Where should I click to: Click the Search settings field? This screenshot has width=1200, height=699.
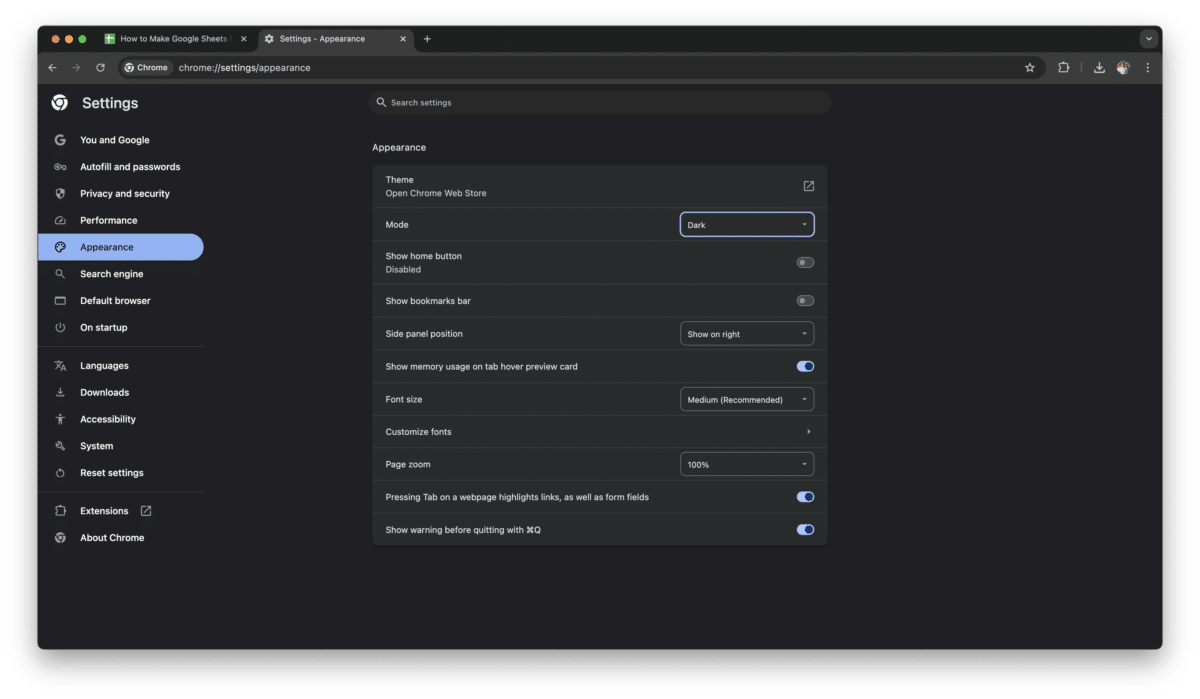[x=600, y=102]
